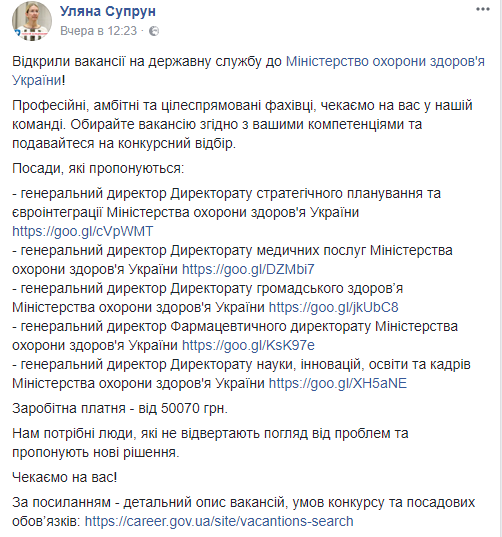Click the 'Чекаємо на вас!' line
The image size is (502, 537).
(64, 477)
